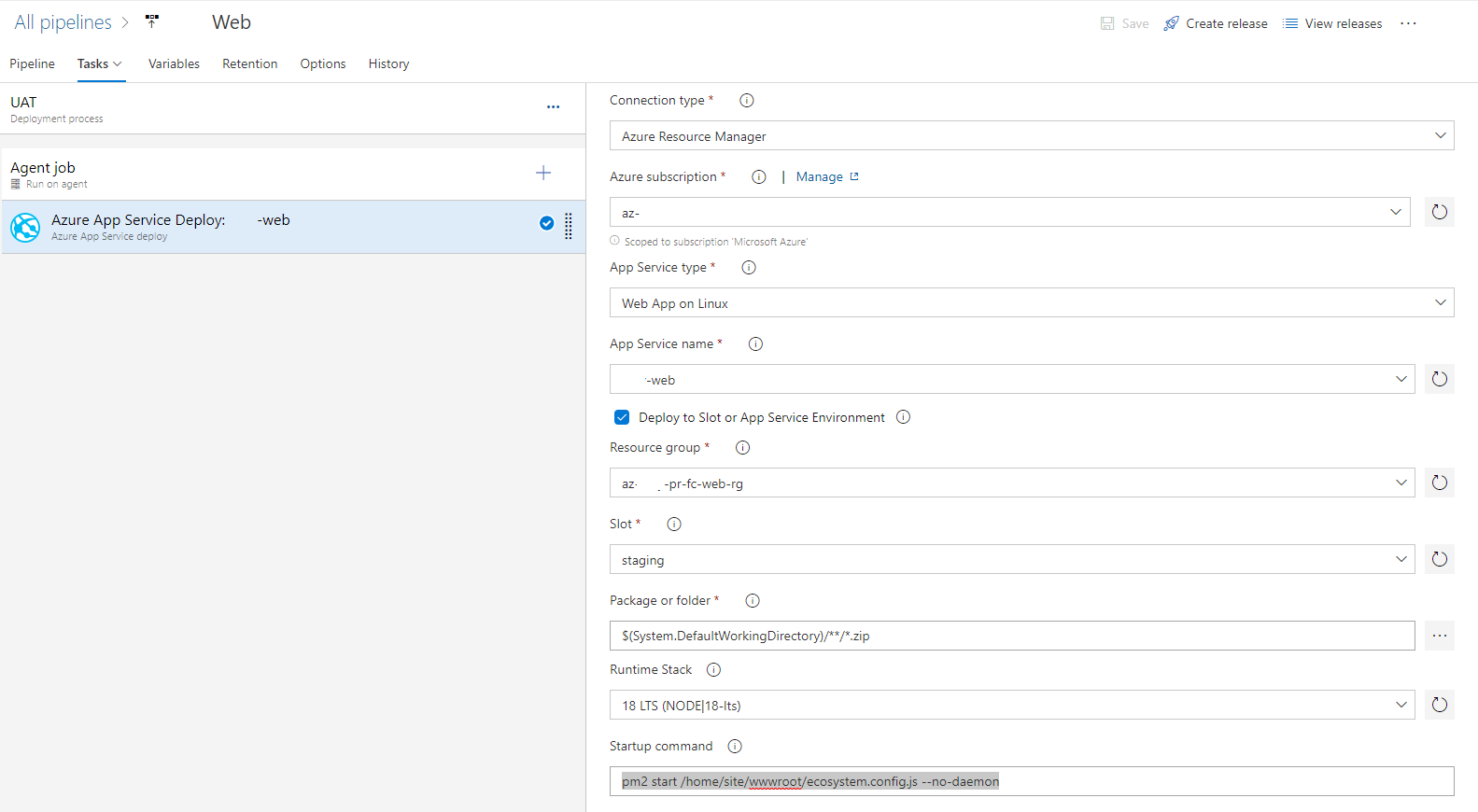
Task: Open the top-right more actions ellipsis
Action: [1408, 23]
